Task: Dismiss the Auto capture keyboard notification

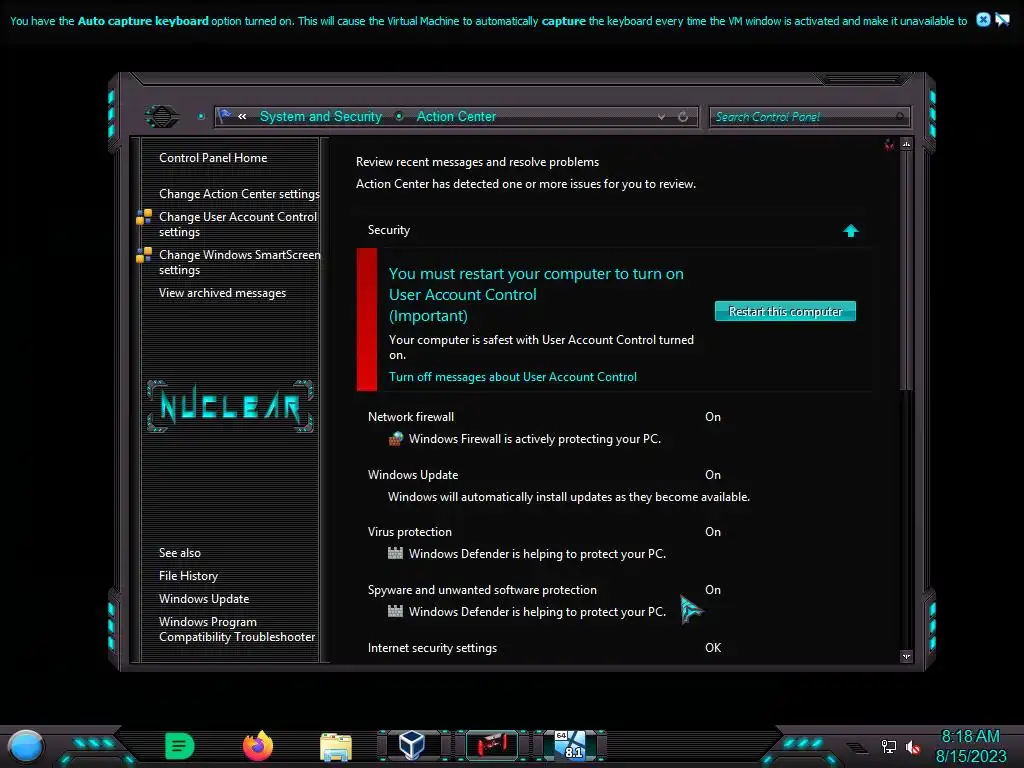Action: click(983, 20)
